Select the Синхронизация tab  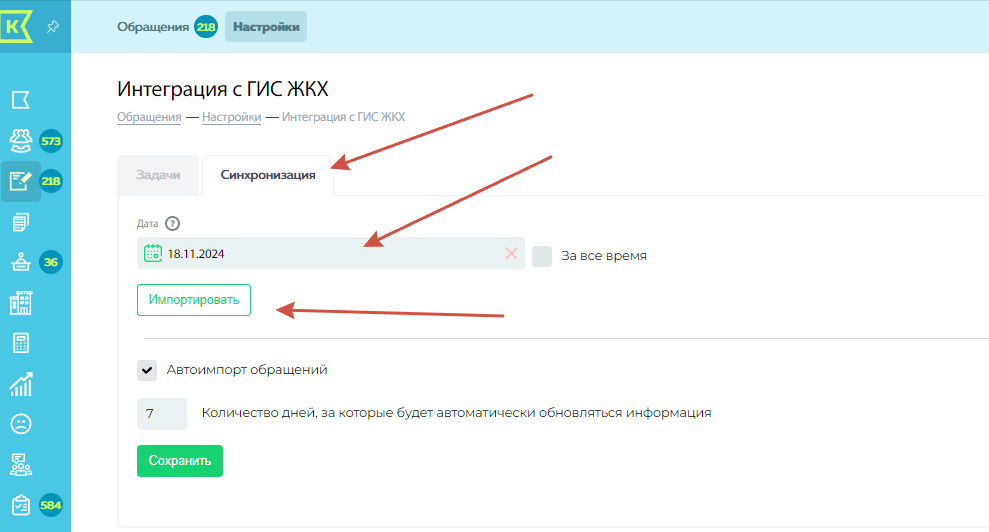pyautogui.click(x=267, y=175)
